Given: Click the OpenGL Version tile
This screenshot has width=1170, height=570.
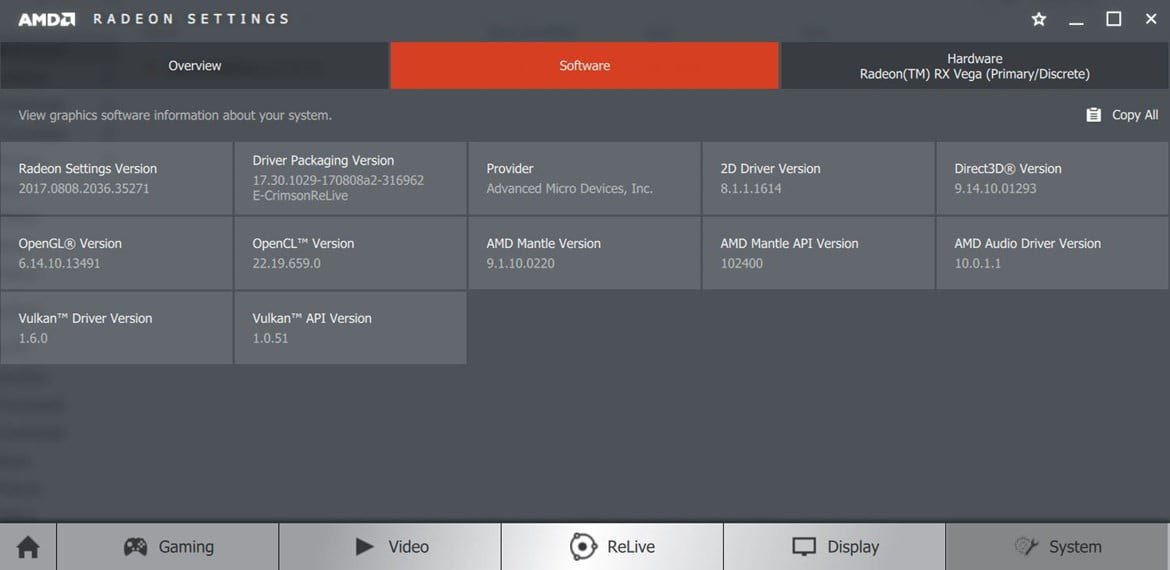Looking at the screenshot, I should click(x=116, y=253).
